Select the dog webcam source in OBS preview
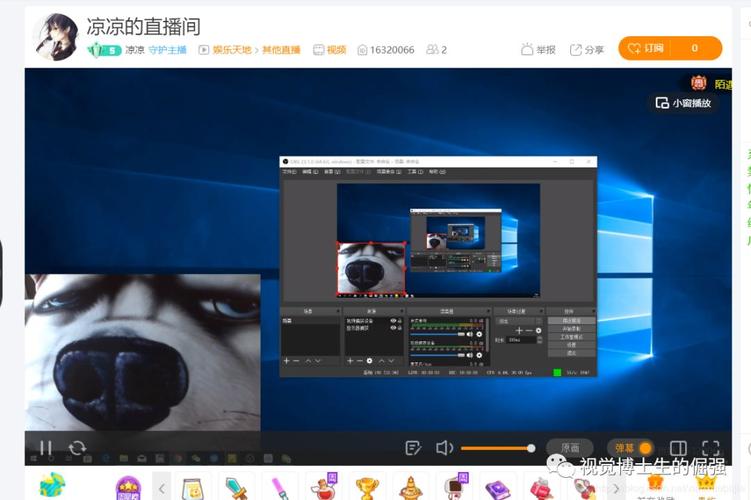 (x=371, y=268)
